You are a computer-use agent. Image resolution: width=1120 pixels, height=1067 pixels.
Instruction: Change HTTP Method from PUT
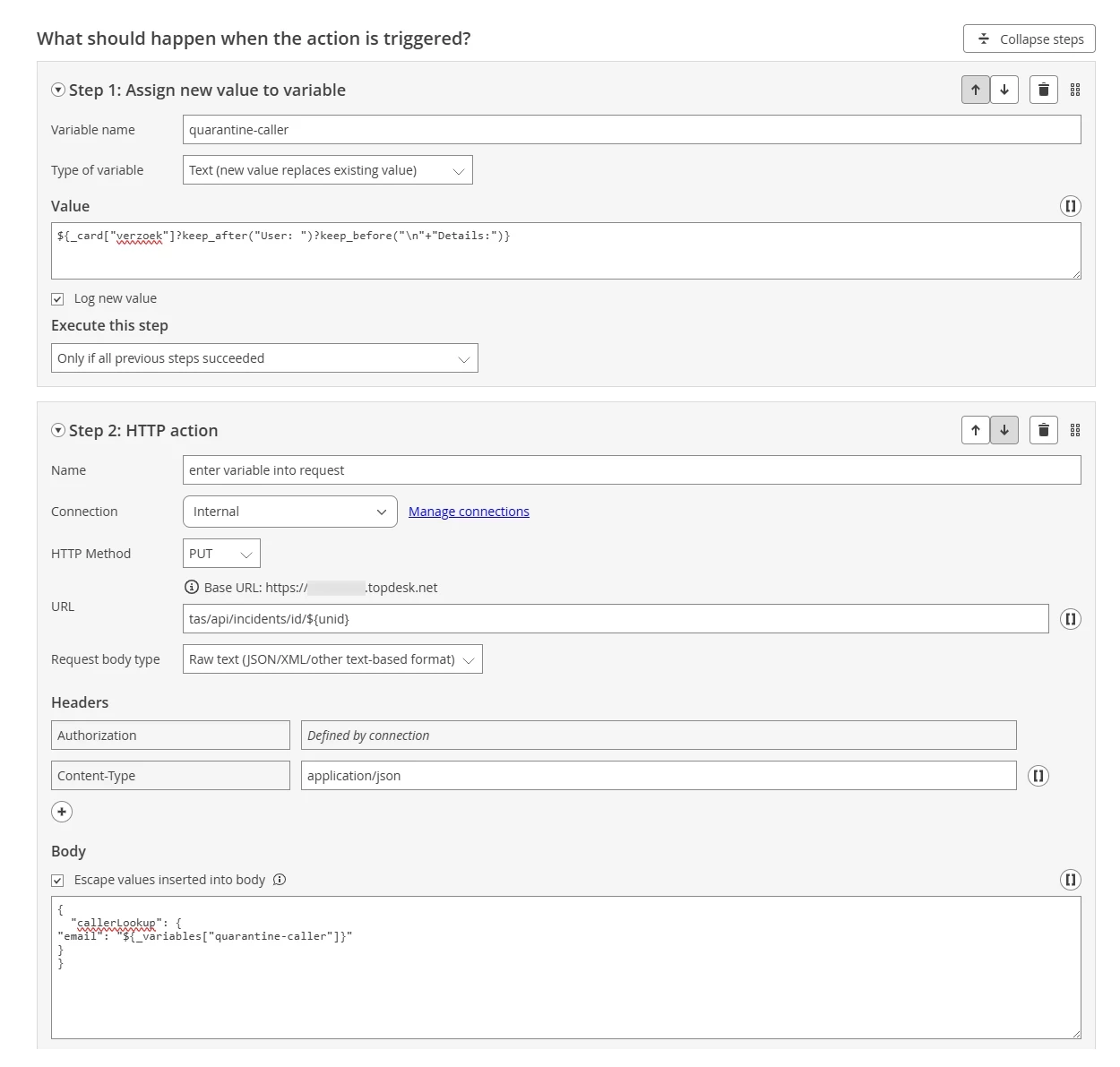(x=221, y=554)
